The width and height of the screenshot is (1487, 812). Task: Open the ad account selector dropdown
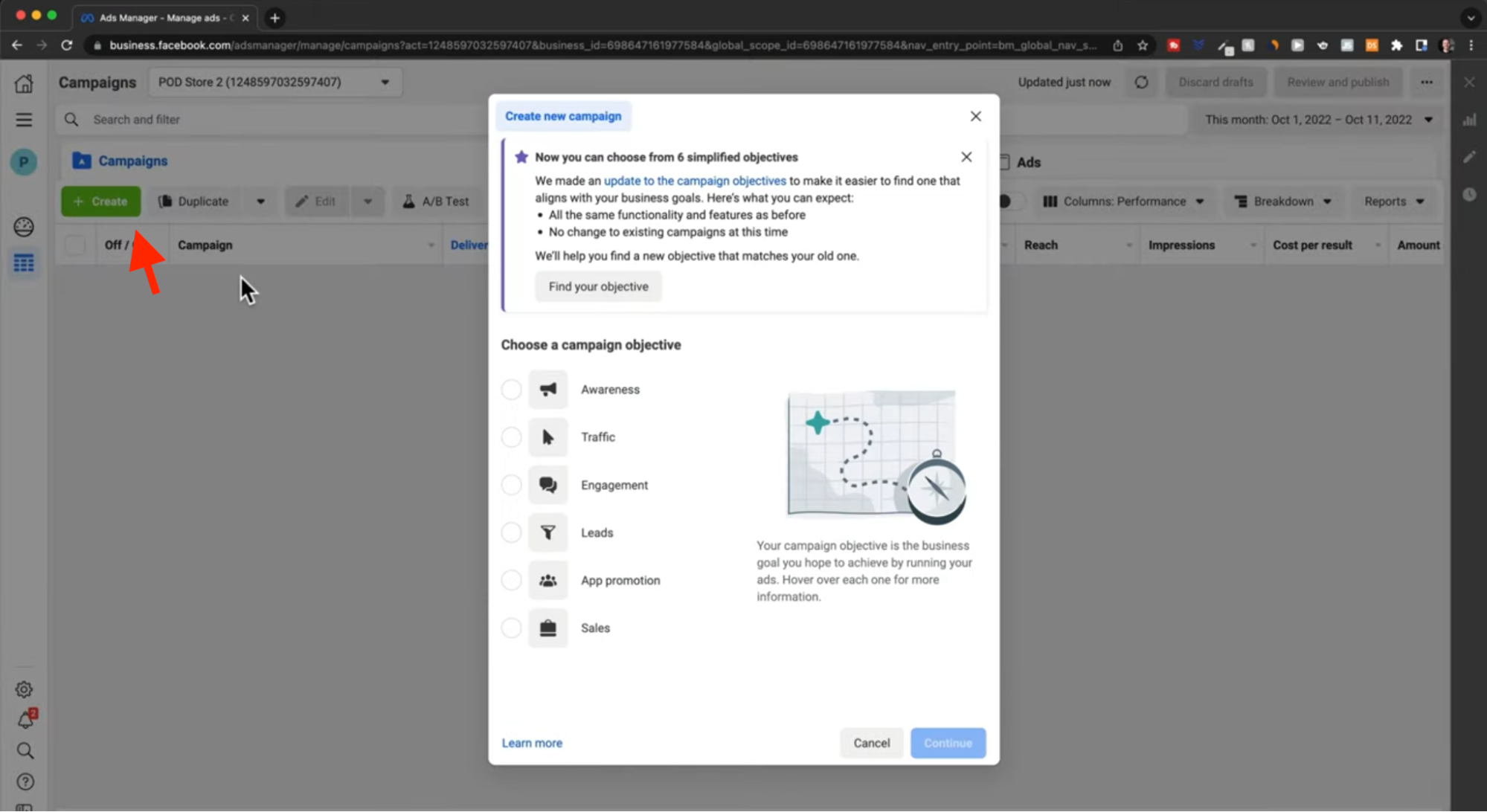[274, 82]
